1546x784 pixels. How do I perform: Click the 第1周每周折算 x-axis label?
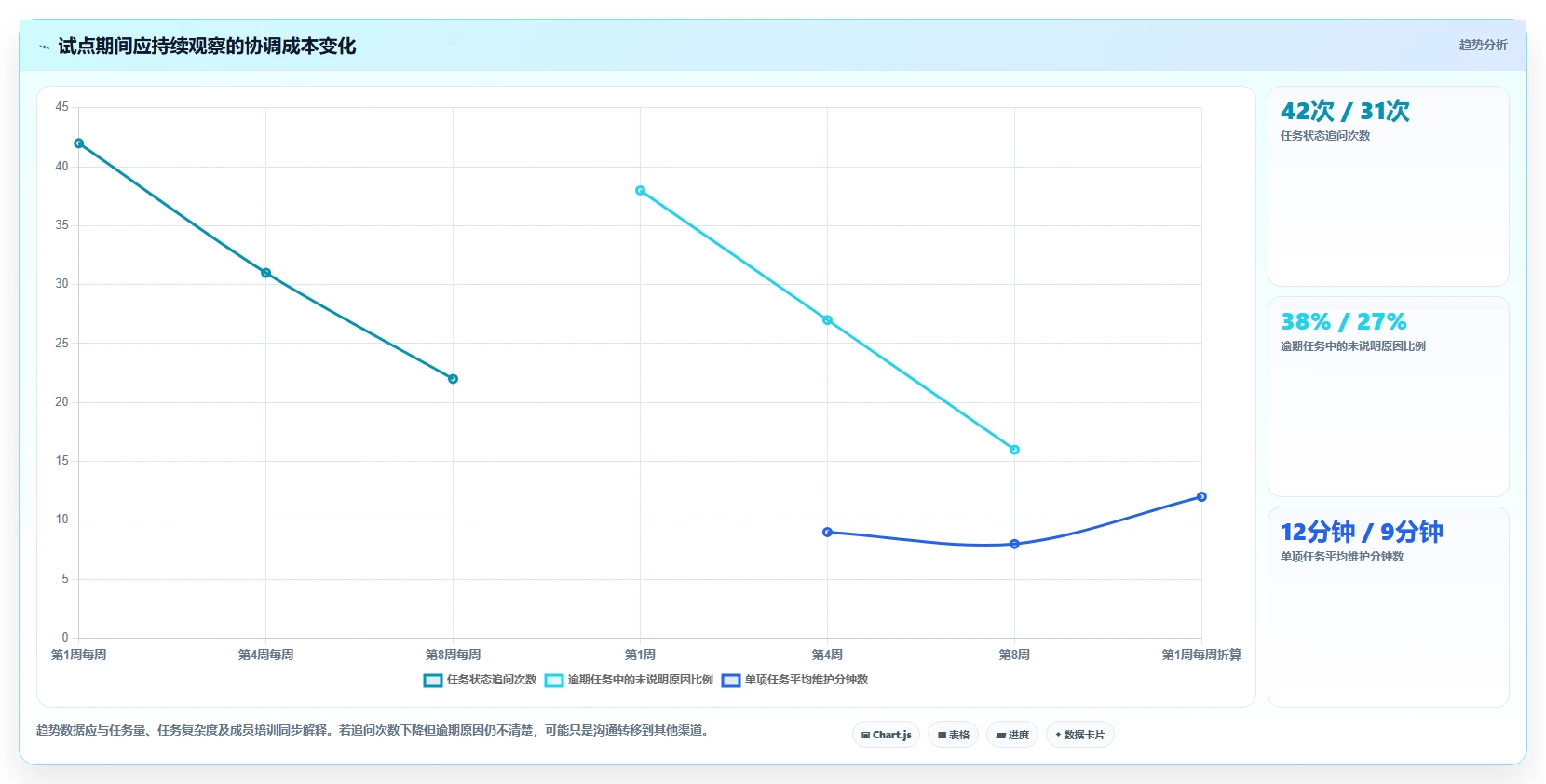(1202, 655)
